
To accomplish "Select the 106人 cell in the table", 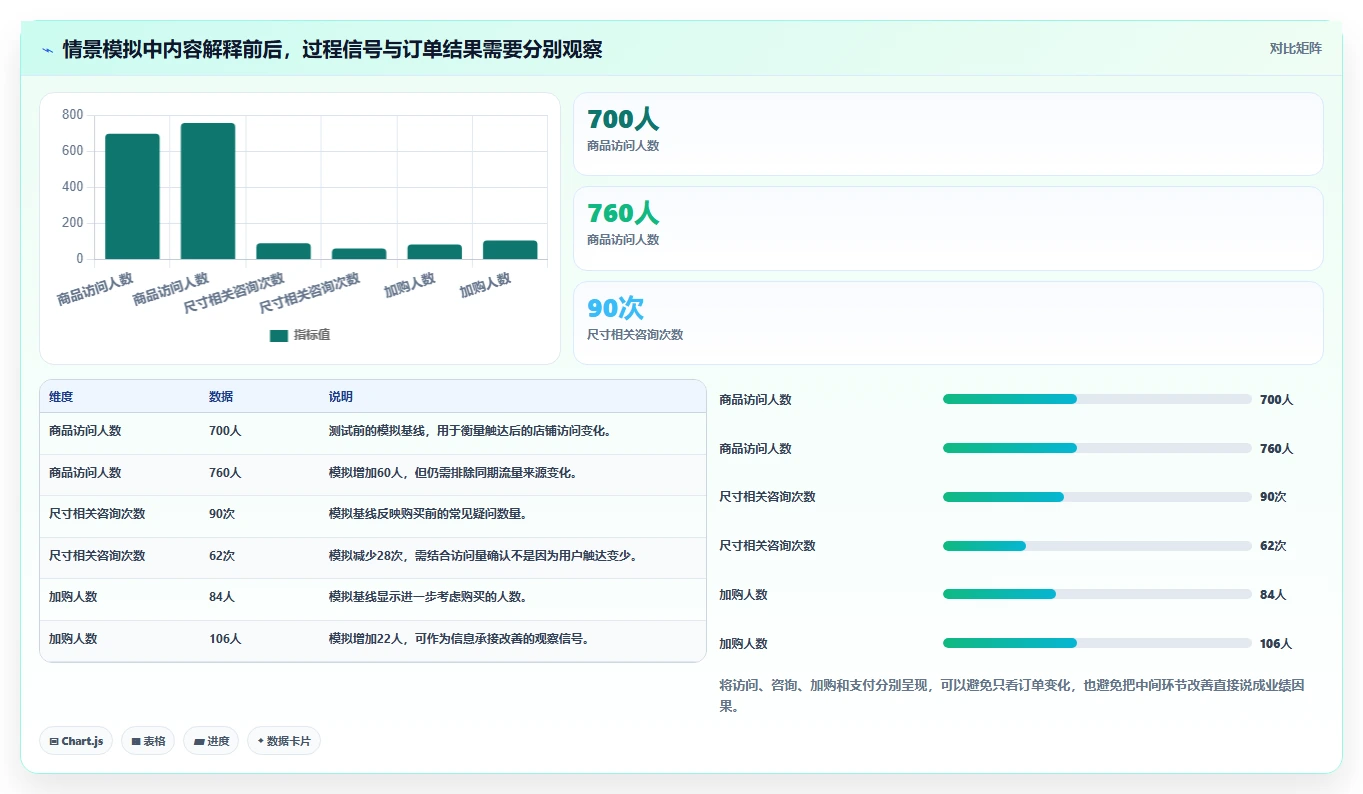I will (225, 638).
